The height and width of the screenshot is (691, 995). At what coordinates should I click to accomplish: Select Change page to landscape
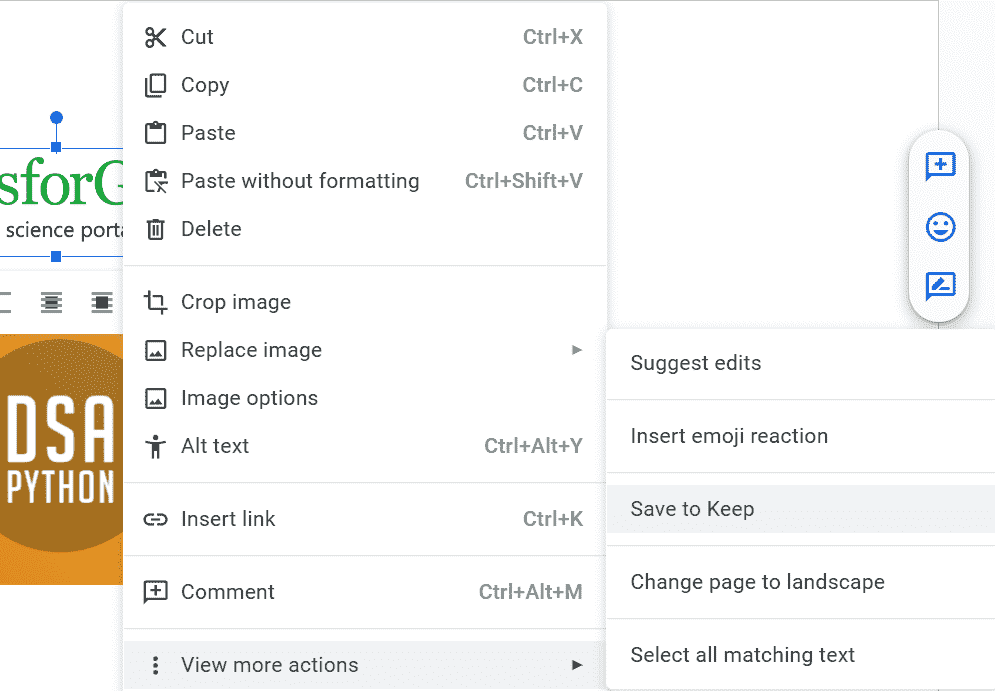click(x=757, y=582)
